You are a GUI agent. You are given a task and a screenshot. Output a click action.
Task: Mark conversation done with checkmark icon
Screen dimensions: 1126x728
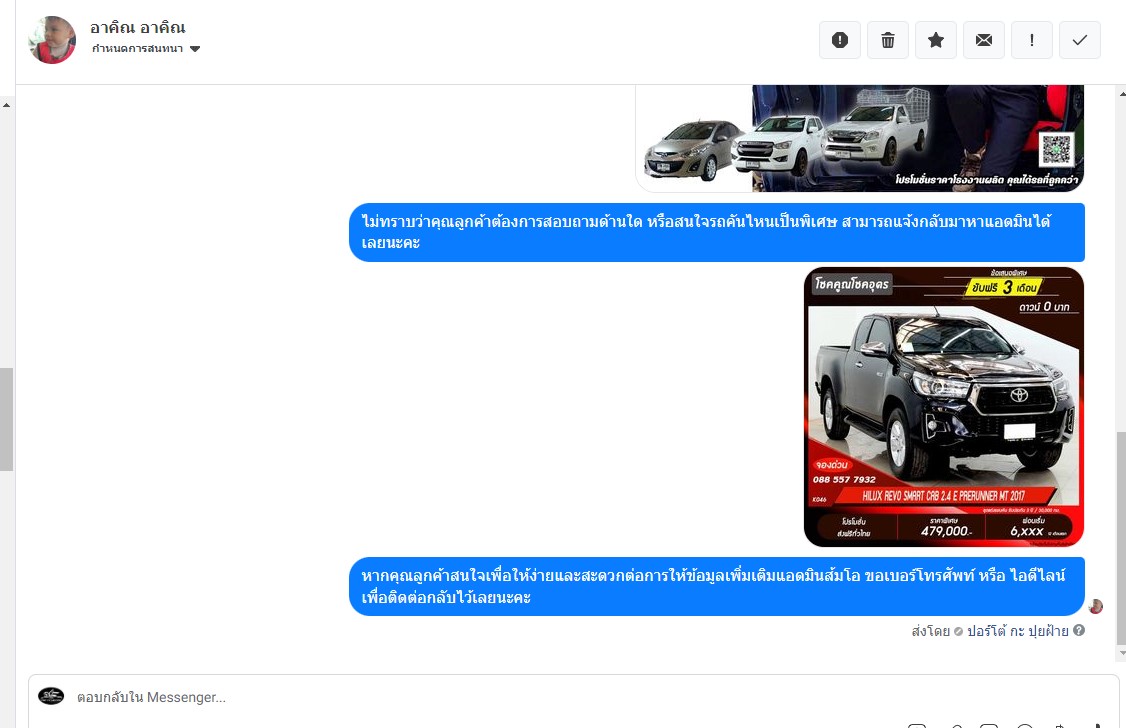pos(1079,40)
